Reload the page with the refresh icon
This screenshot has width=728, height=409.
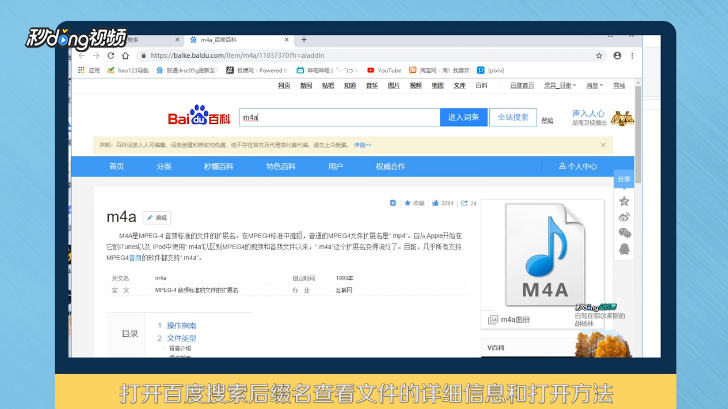110,56
